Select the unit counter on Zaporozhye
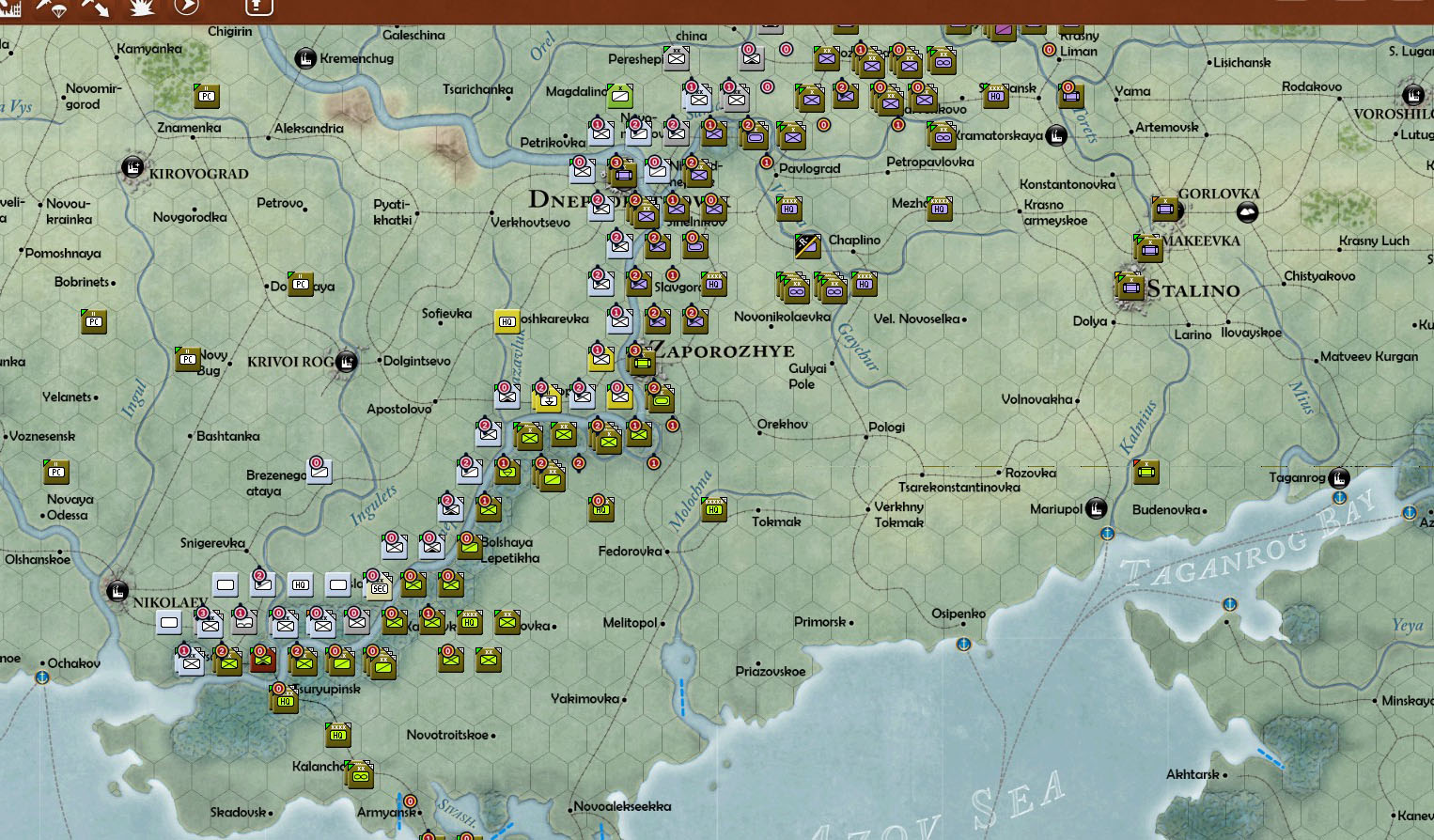The width and height of the screenshot is (1434, 840). pyautogui.click(x=642, y=359)
